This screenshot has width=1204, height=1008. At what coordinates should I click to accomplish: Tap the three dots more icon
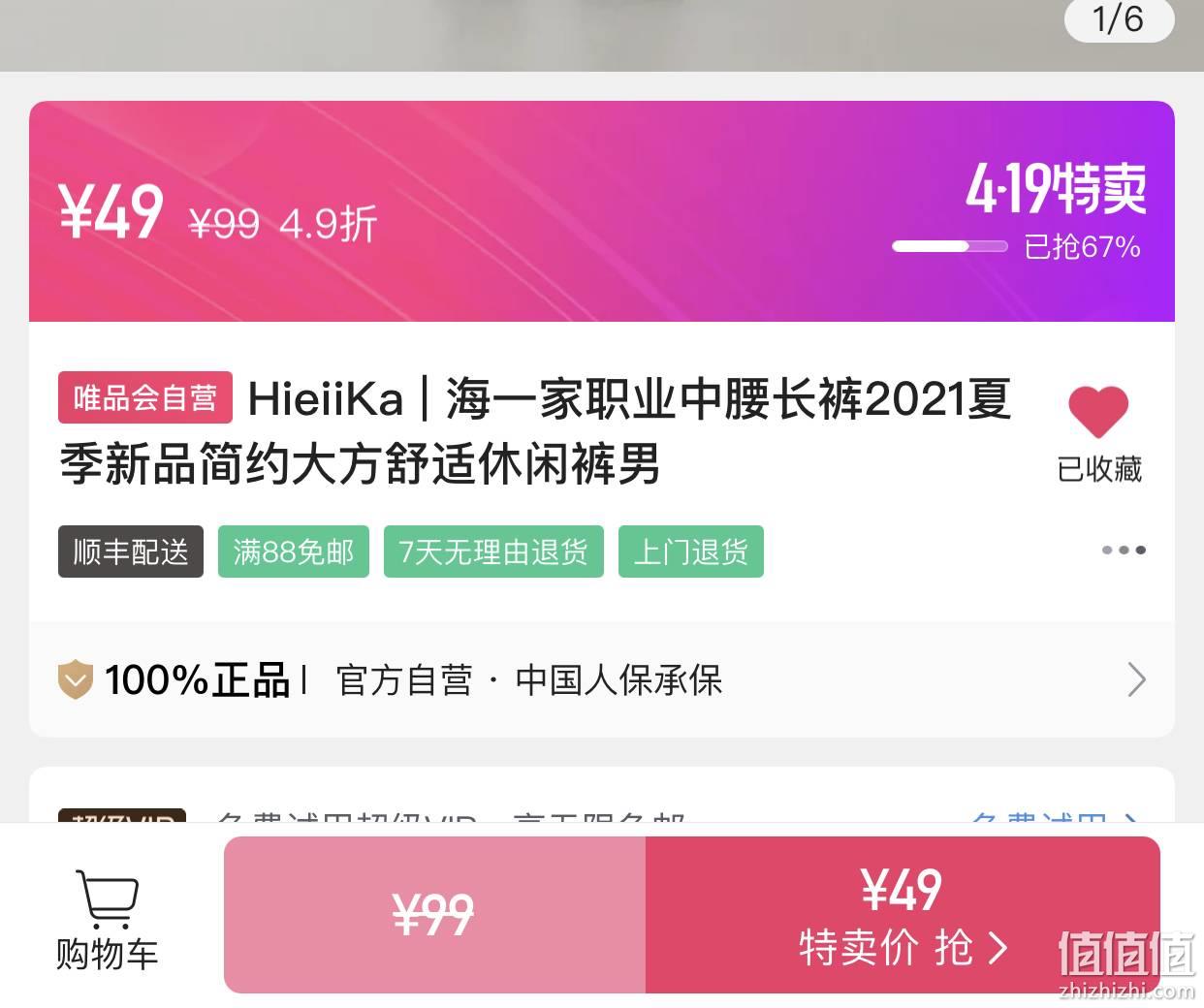[x=1124, y=550]
